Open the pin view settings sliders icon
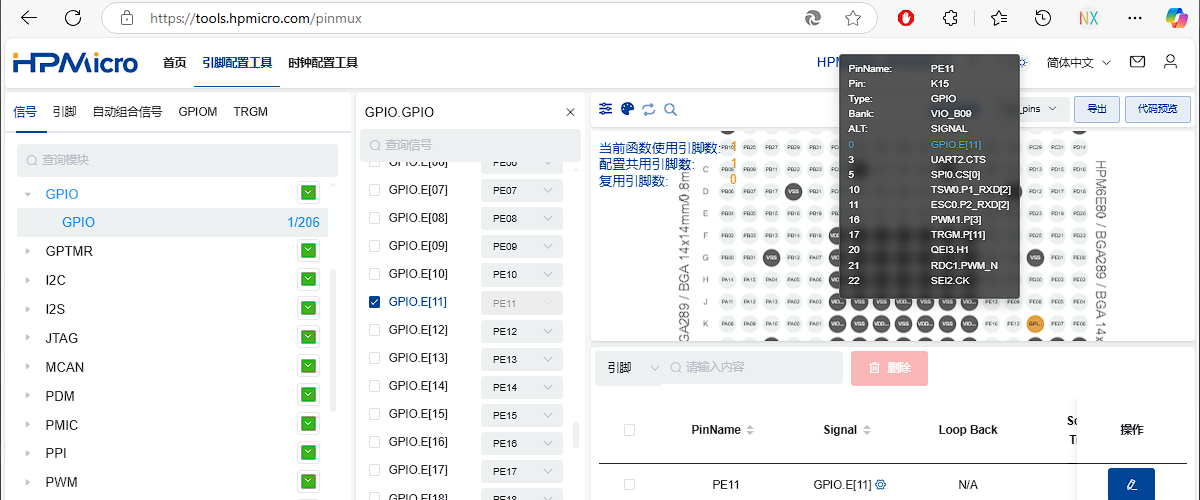1200x500 pixels. 606,109
